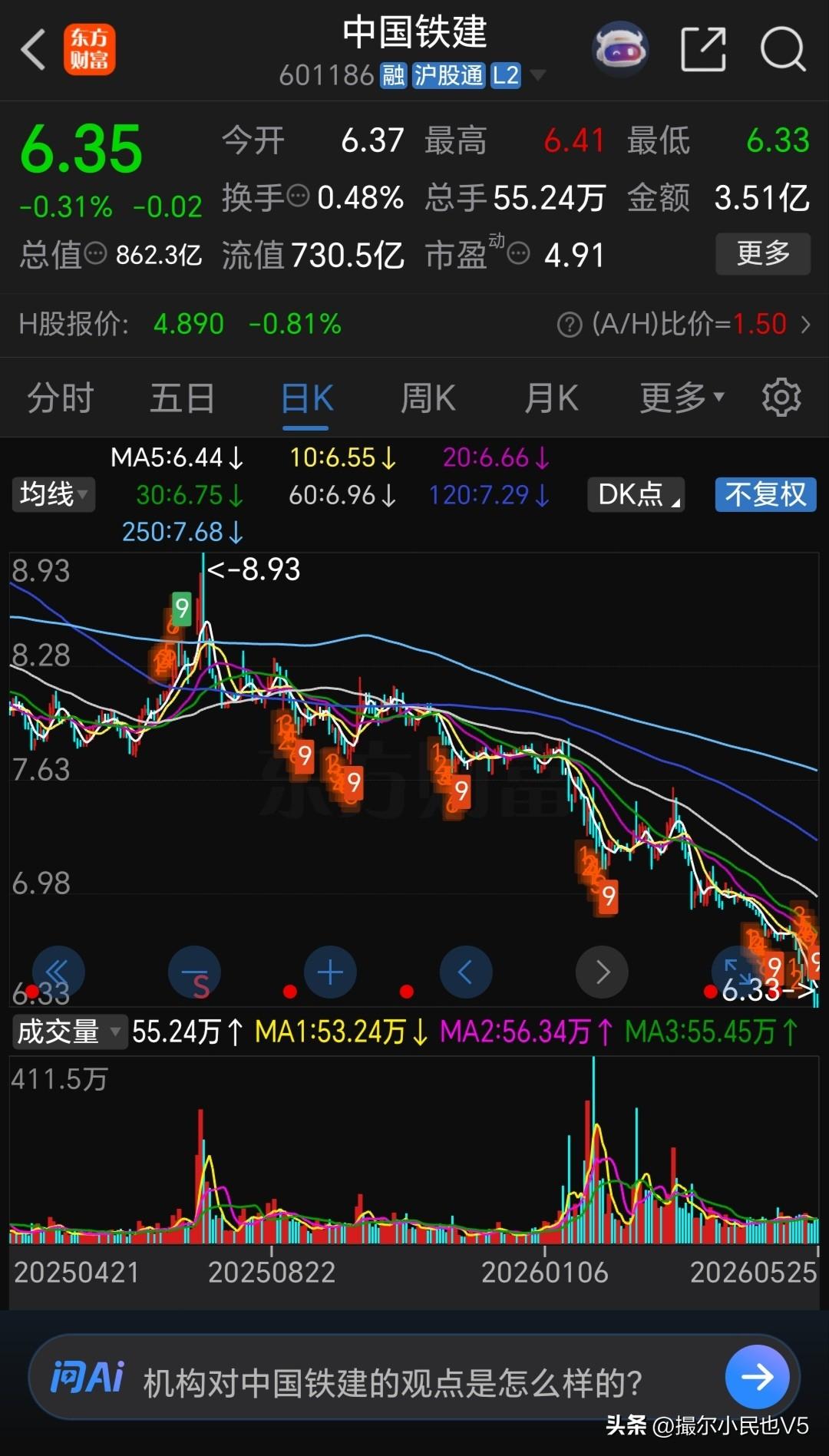Image resolution: width=829 pixels, height=1456 pixels.
Task: Tap the double-left fast rewind chart button
Action: pos(58,972)
